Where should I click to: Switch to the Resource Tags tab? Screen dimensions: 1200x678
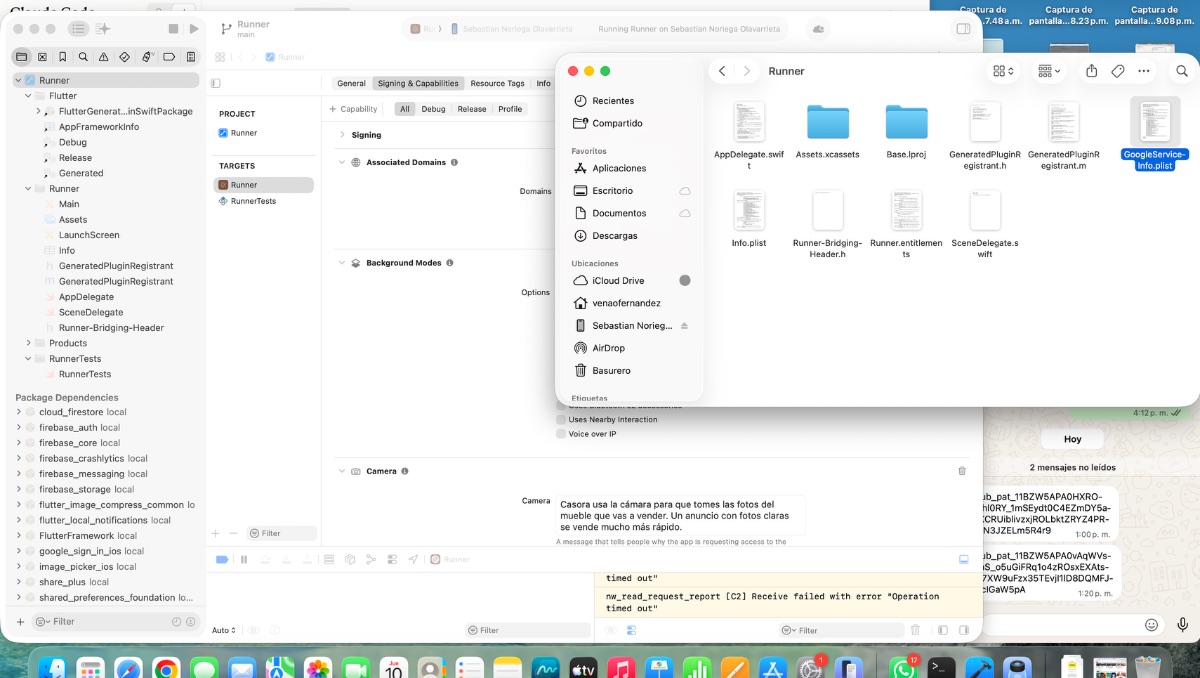497,84
